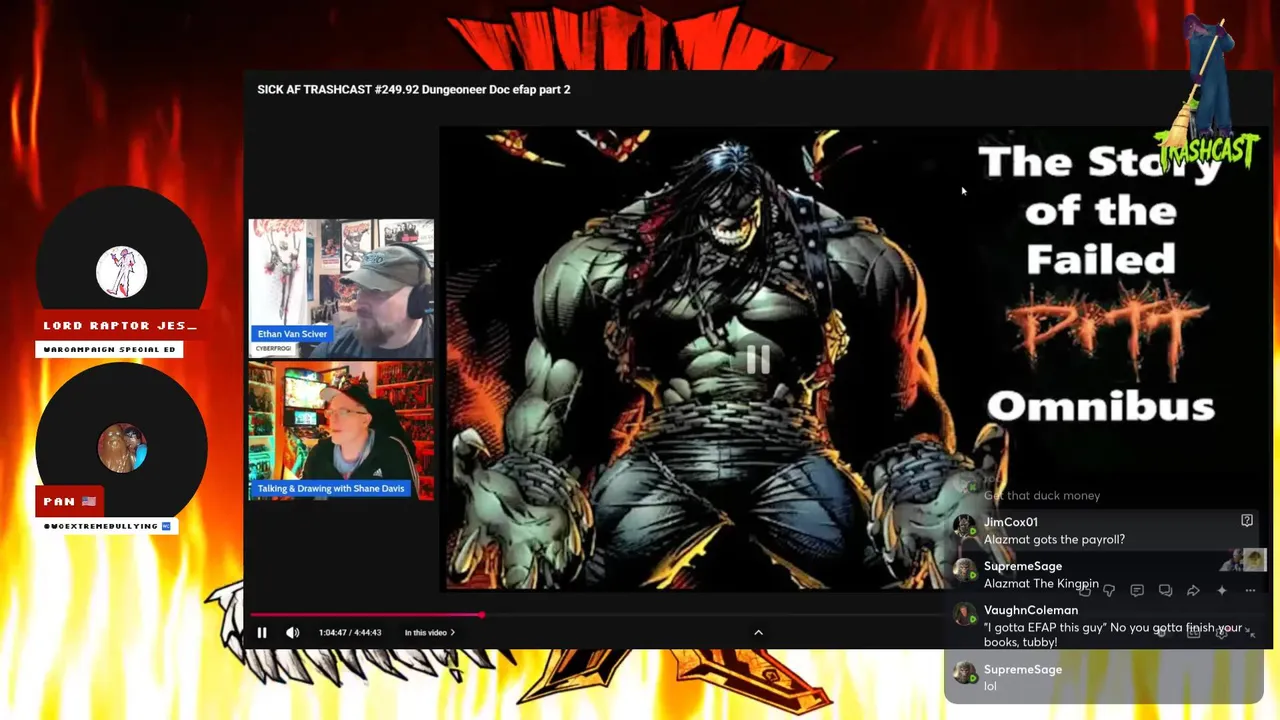Click Lord Raptor Jes's round avatar

click(122, 271)
